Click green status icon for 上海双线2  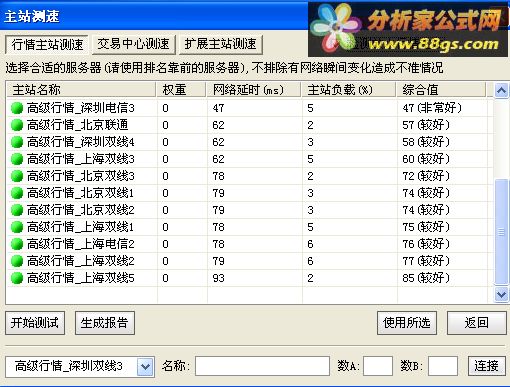(x=17, y=261)
